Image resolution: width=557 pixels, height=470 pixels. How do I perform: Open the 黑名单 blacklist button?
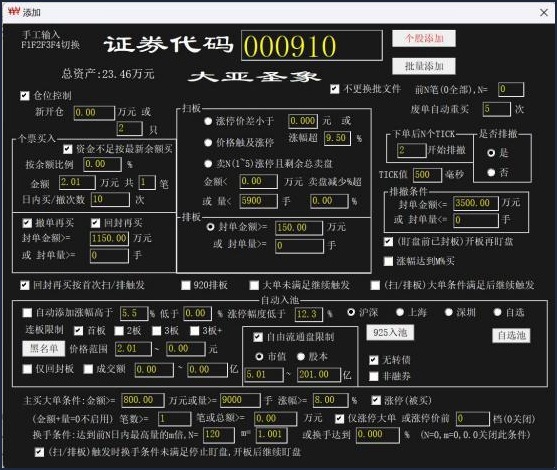[x=43, y=349]
